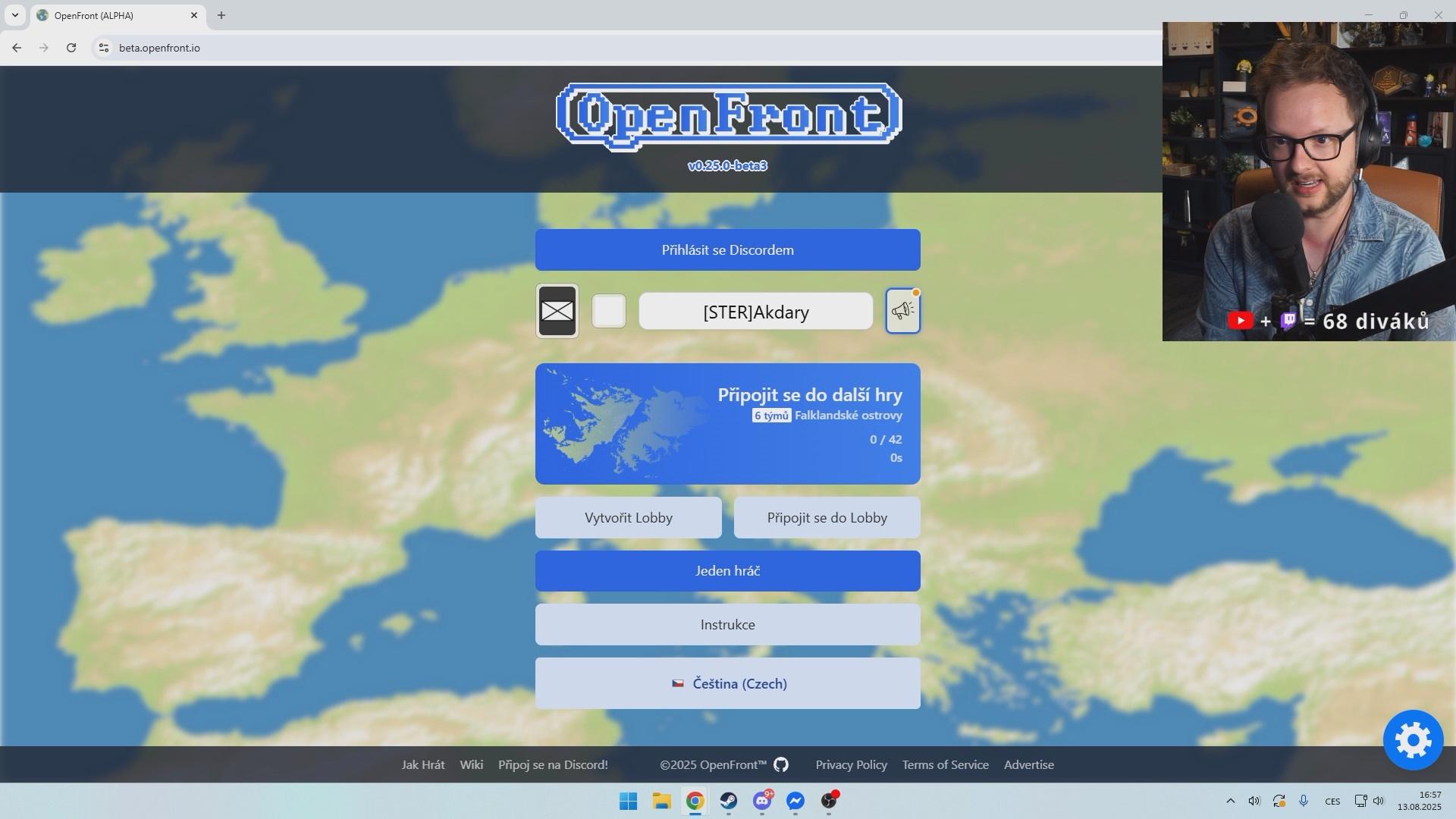Open the blue settings gear button
This screenshot has height=819, width=1456.
coord(1413,740)
